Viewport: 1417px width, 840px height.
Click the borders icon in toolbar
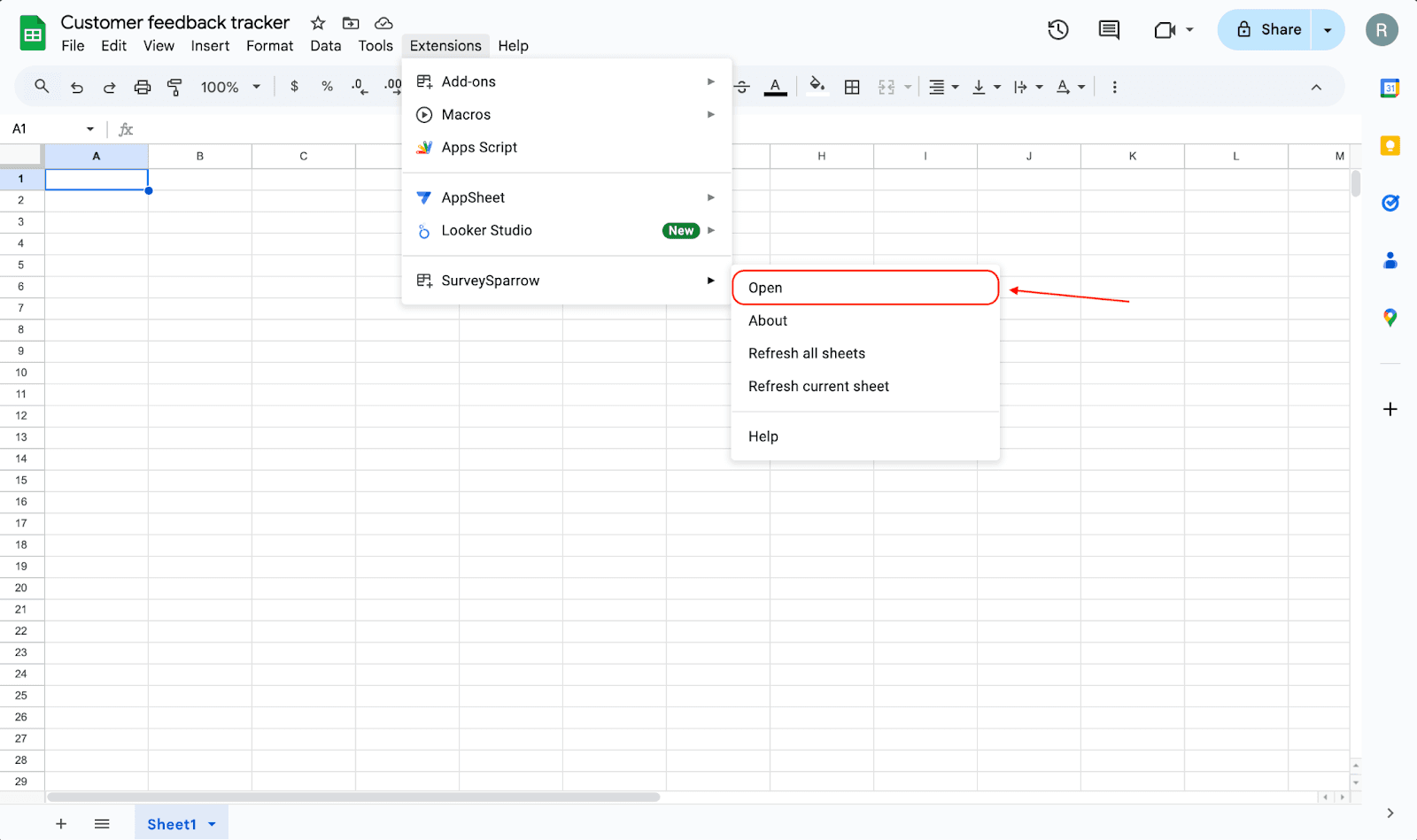852,87
